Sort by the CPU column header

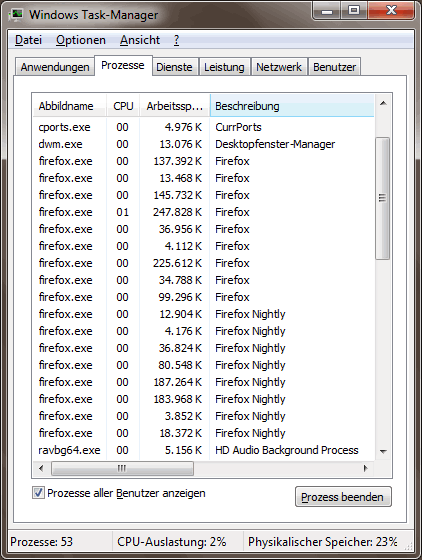coord(123,106)
